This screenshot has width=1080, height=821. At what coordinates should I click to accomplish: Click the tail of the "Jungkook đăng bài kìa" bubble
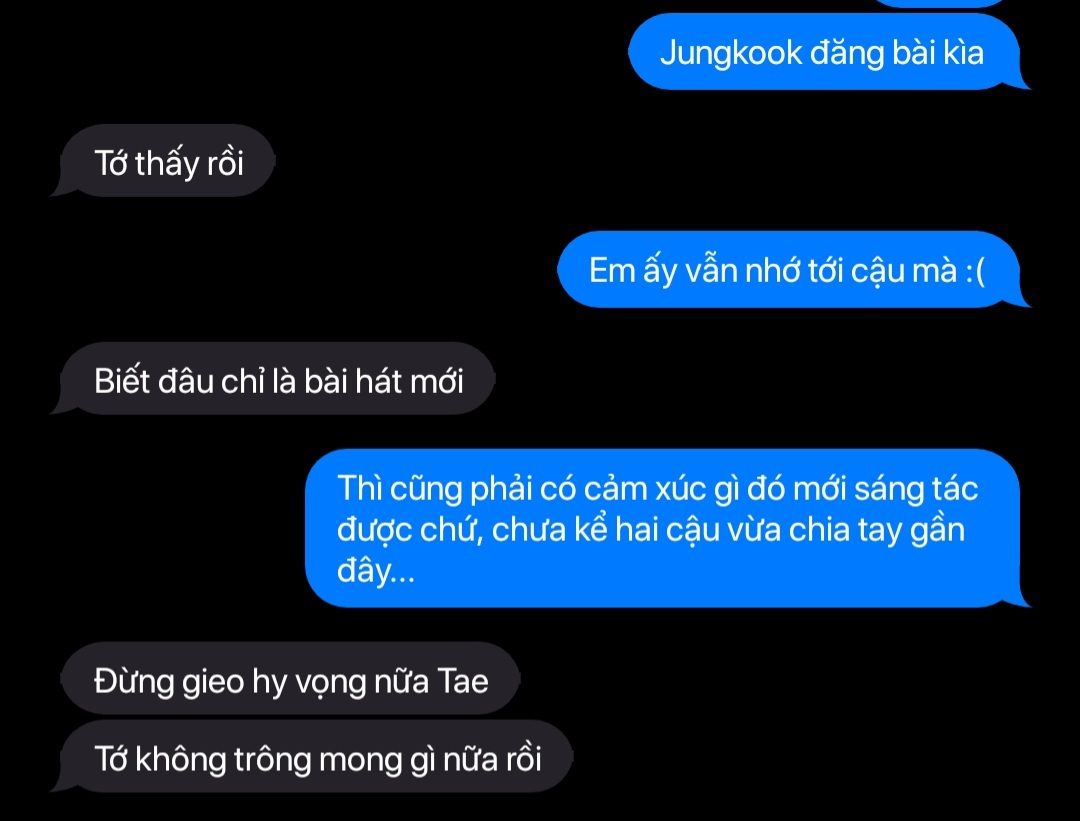(1021, 83)
